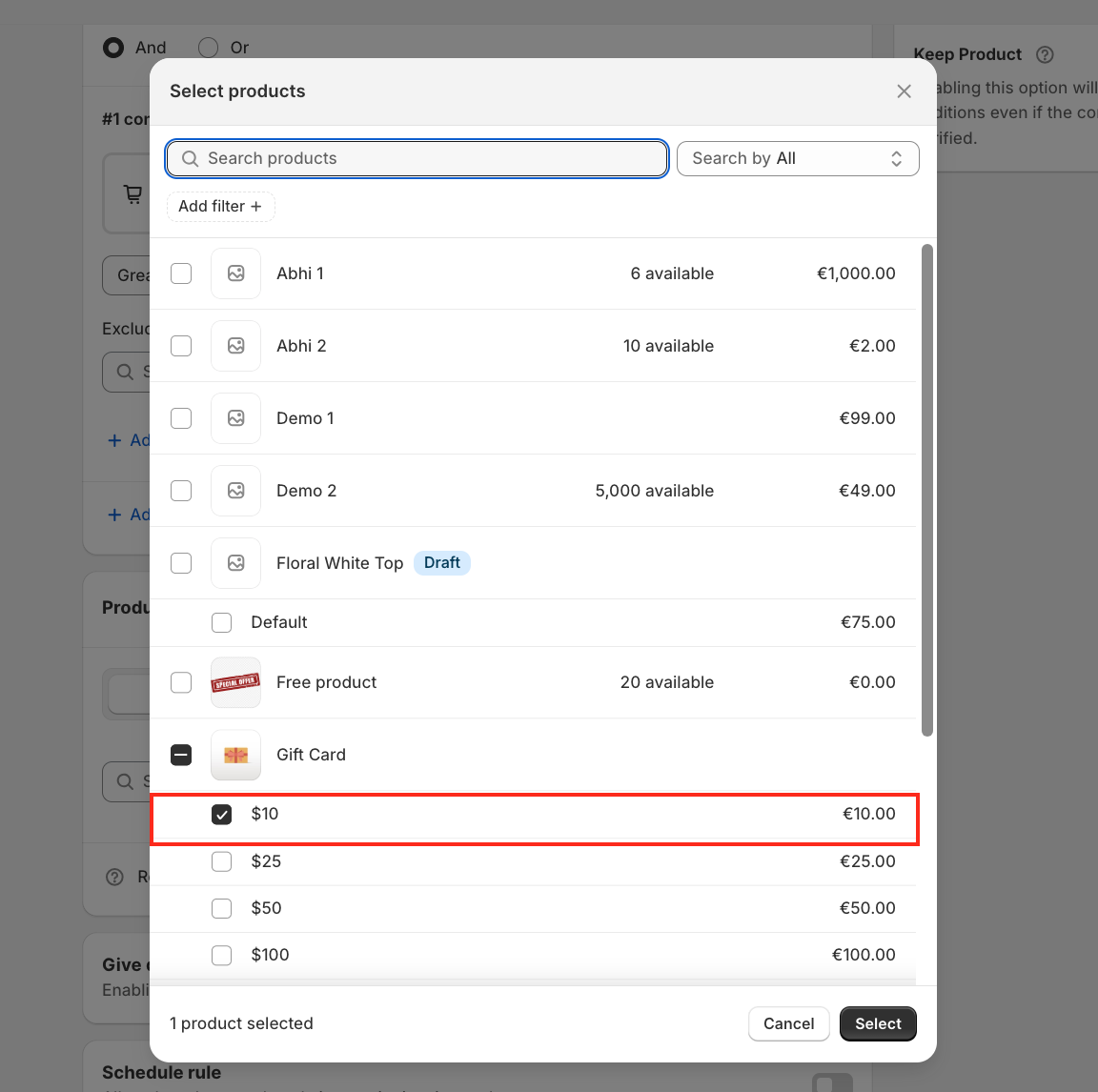Click the magnifier icon in search field
Viewport: 1098px width, 1092px height.
pos(191,159)
